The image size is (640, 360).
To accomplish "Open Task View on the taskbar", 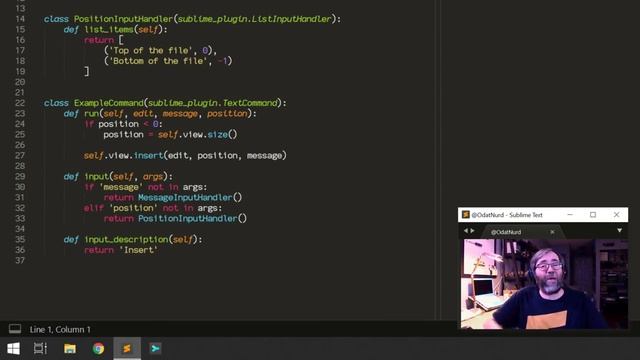I will (x=40, y=349).
